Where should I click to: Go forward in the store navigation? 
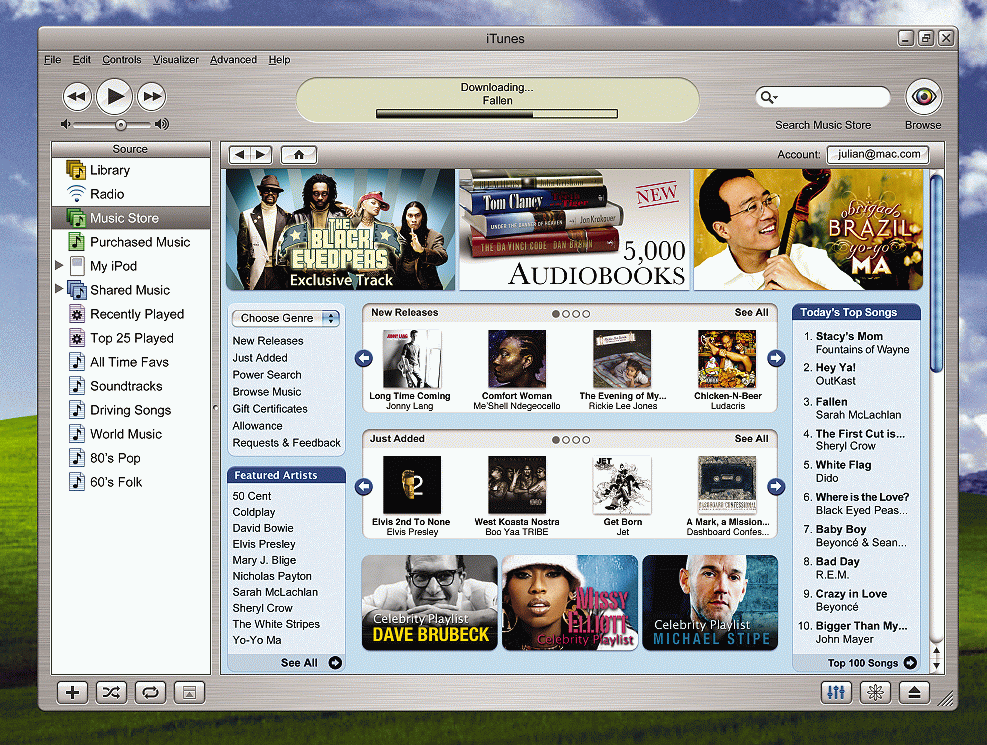click(x=261, y=155)
